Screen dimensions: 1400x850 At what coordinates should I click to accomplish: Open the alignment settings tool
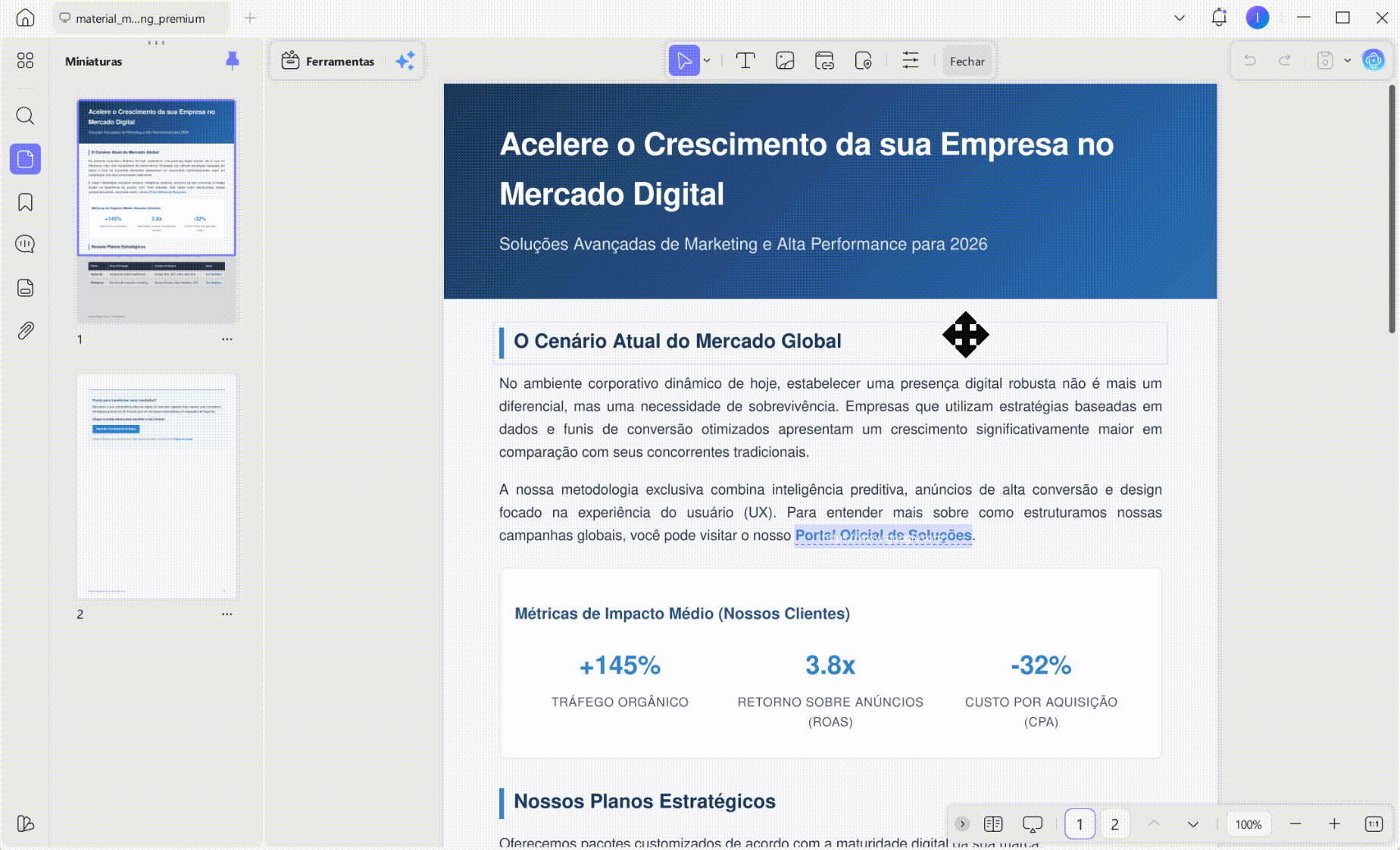[x=911, y=61]
